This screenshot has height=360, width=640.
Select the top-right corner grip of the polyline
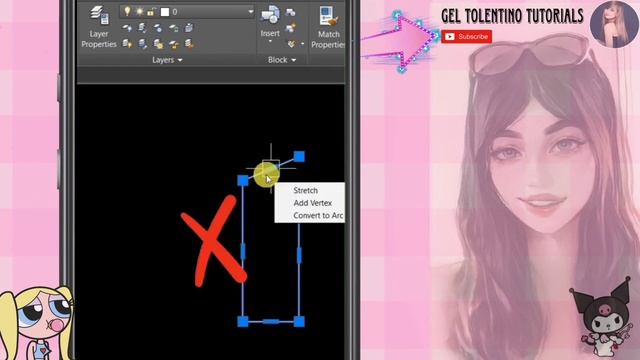[x=299, y=156]
